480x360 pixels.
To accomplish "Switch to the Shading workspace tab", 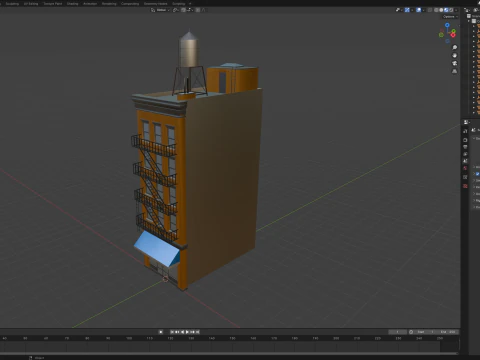I will [72, 4].
